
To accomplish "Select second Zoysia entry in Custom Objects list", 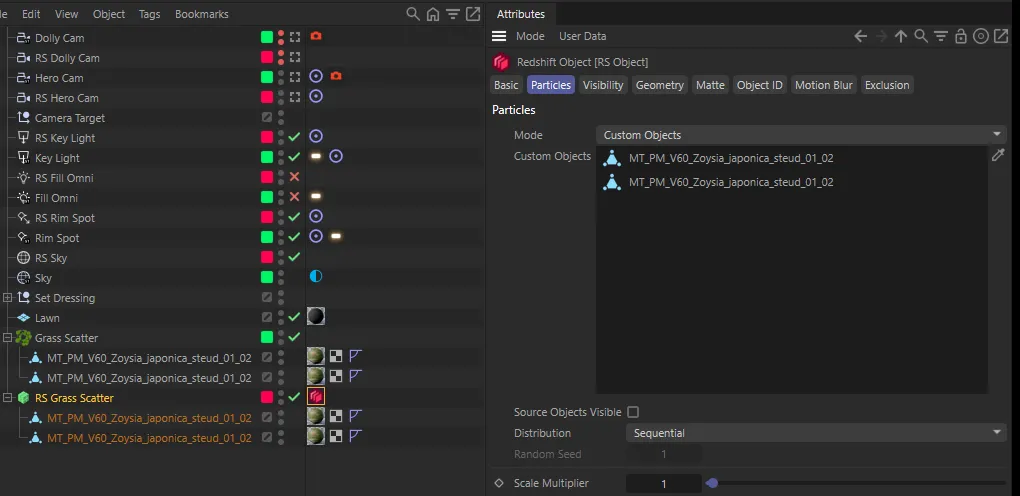I will point(731,182).
